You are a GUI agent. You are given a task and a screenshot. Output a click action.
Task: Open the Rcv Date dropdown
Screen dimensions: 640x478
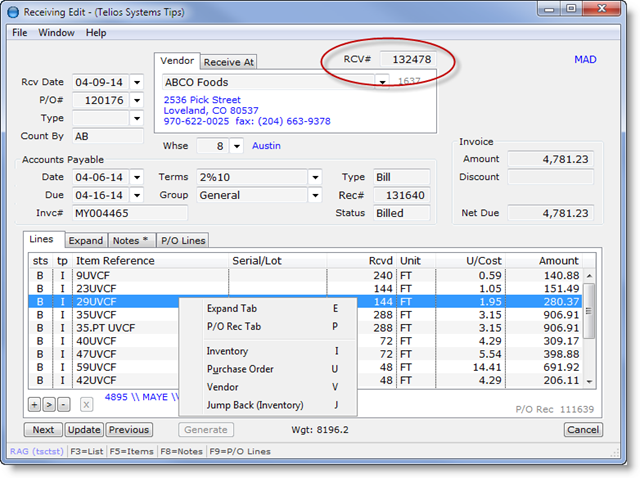coord(136,82)
